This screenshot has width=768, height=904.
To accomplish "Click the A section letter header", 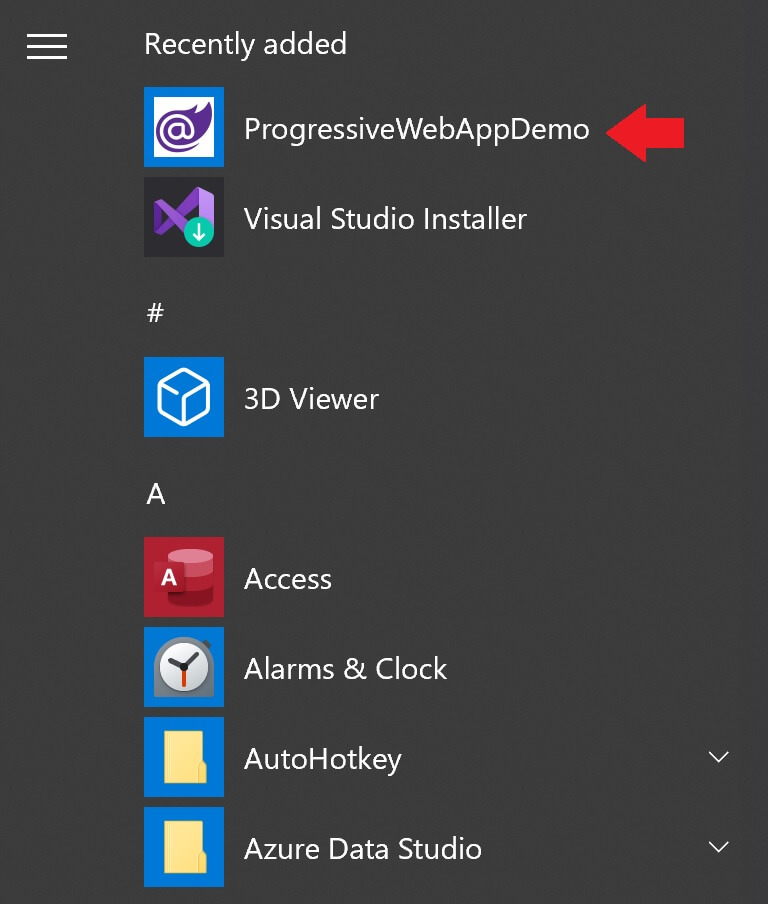I will click(156, 494).
